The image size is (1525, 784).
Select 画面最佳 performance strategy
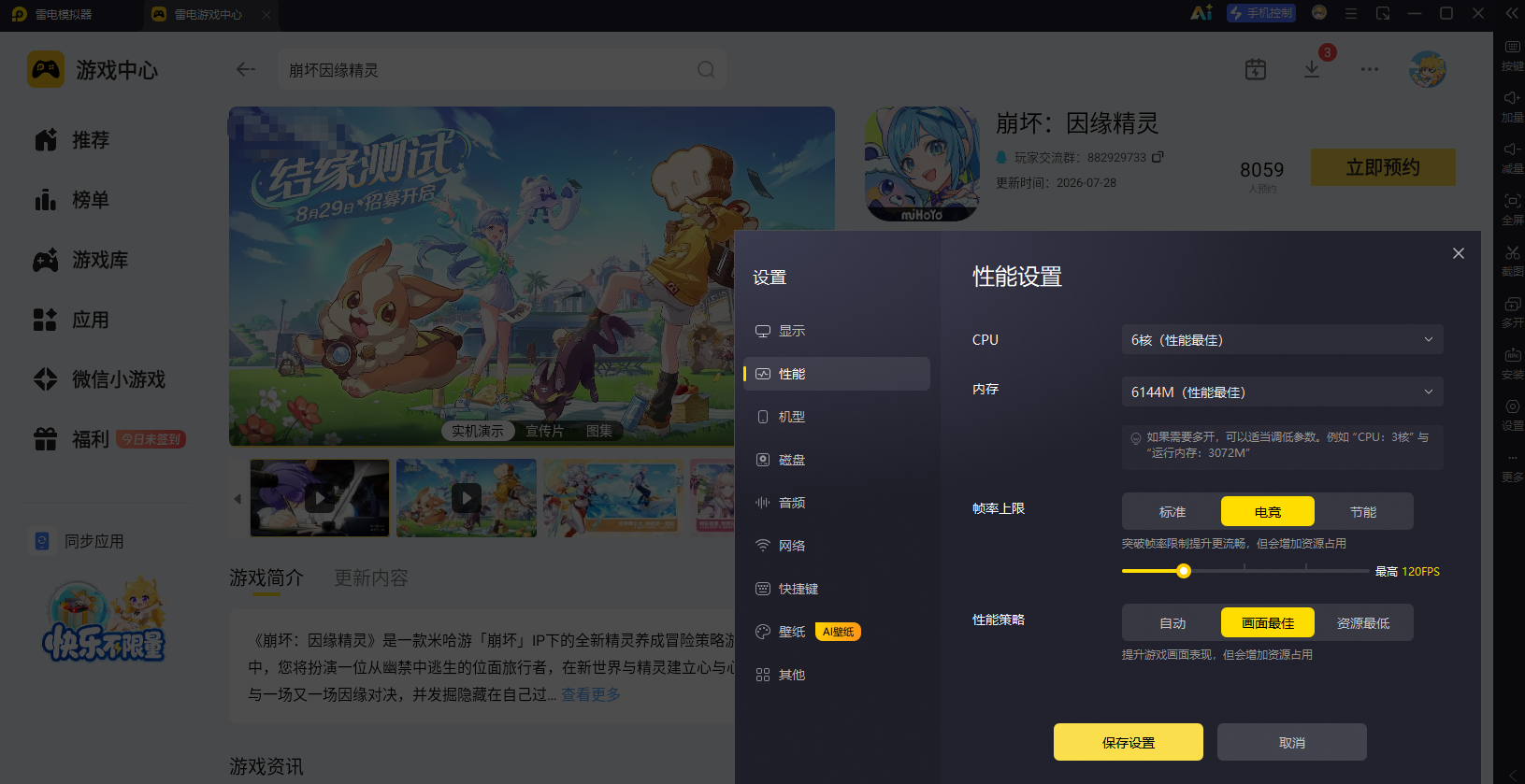point(1268,623)
